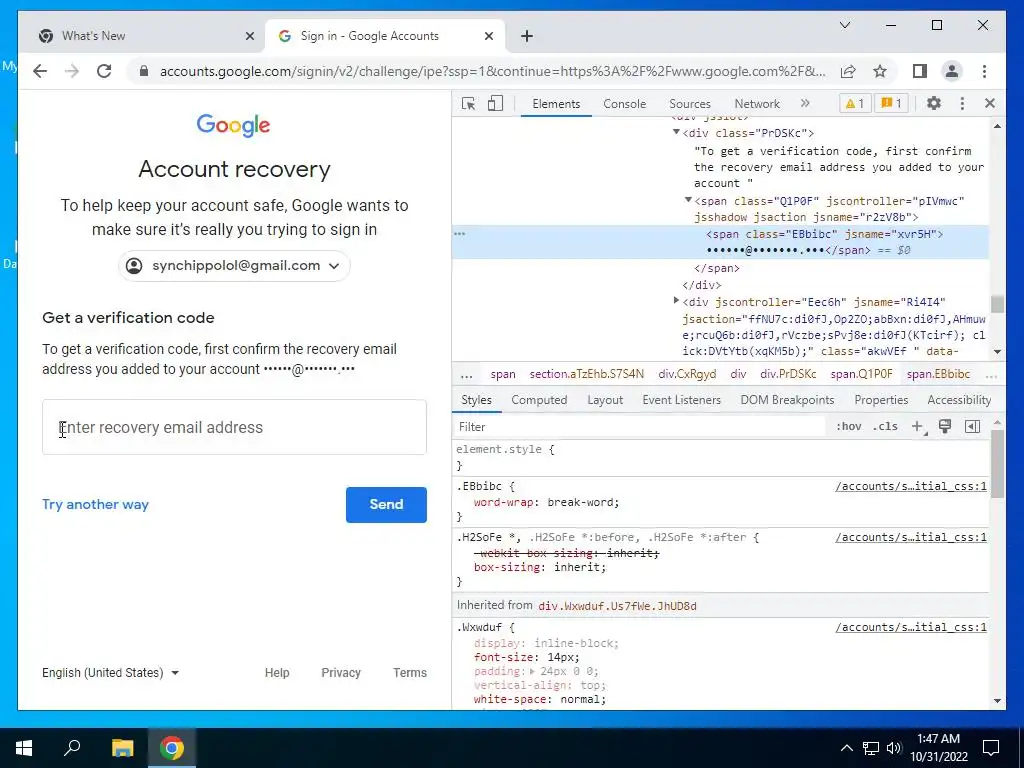Open the Properties sub-tab
Viewport: 1024px width, 768px height.
pyautogui.click(x=881, y=400)
